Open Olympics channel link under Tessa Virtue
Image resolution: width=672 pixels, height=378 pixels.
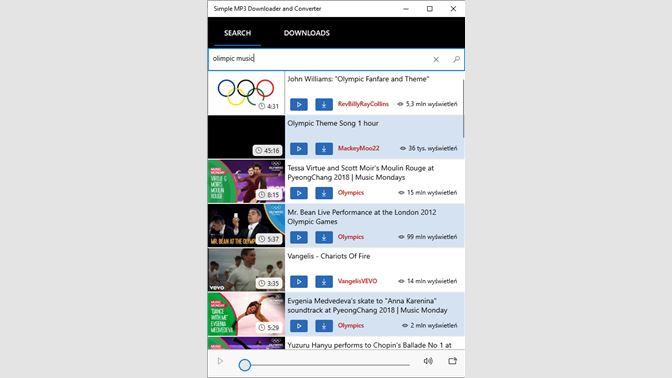click(x=351, y=193)
